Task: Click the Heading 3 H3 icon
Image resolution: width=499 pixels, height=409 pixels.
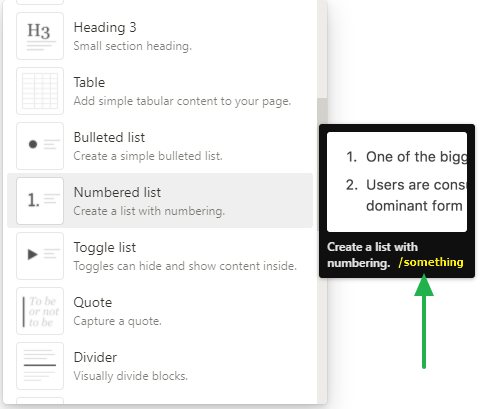Action: pos(40,36)
